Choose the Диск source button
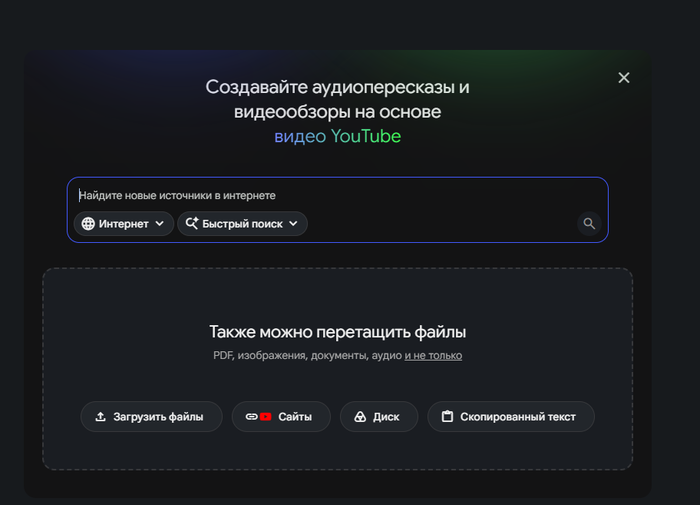 379,417
